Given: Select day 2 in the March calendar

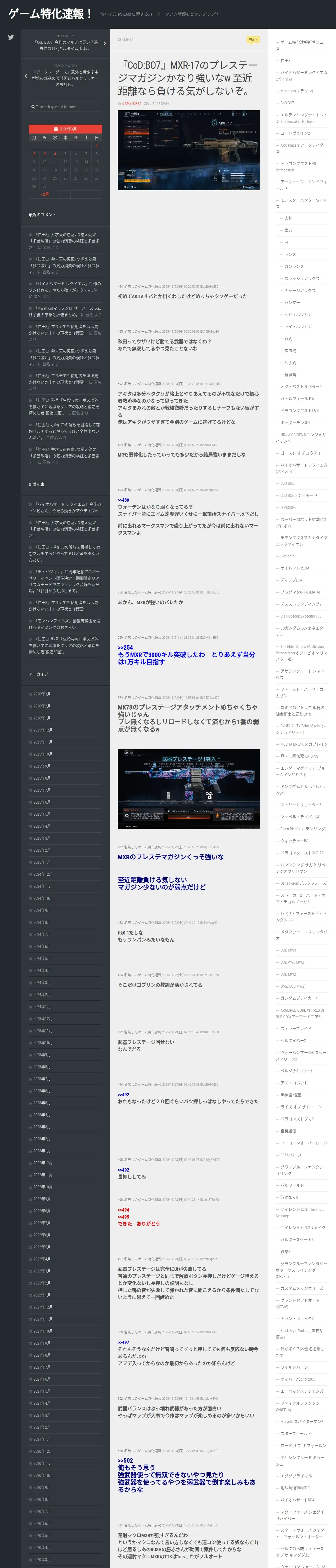Looking at the screenshot, I should pyautogui.click(x=34, y=154).
